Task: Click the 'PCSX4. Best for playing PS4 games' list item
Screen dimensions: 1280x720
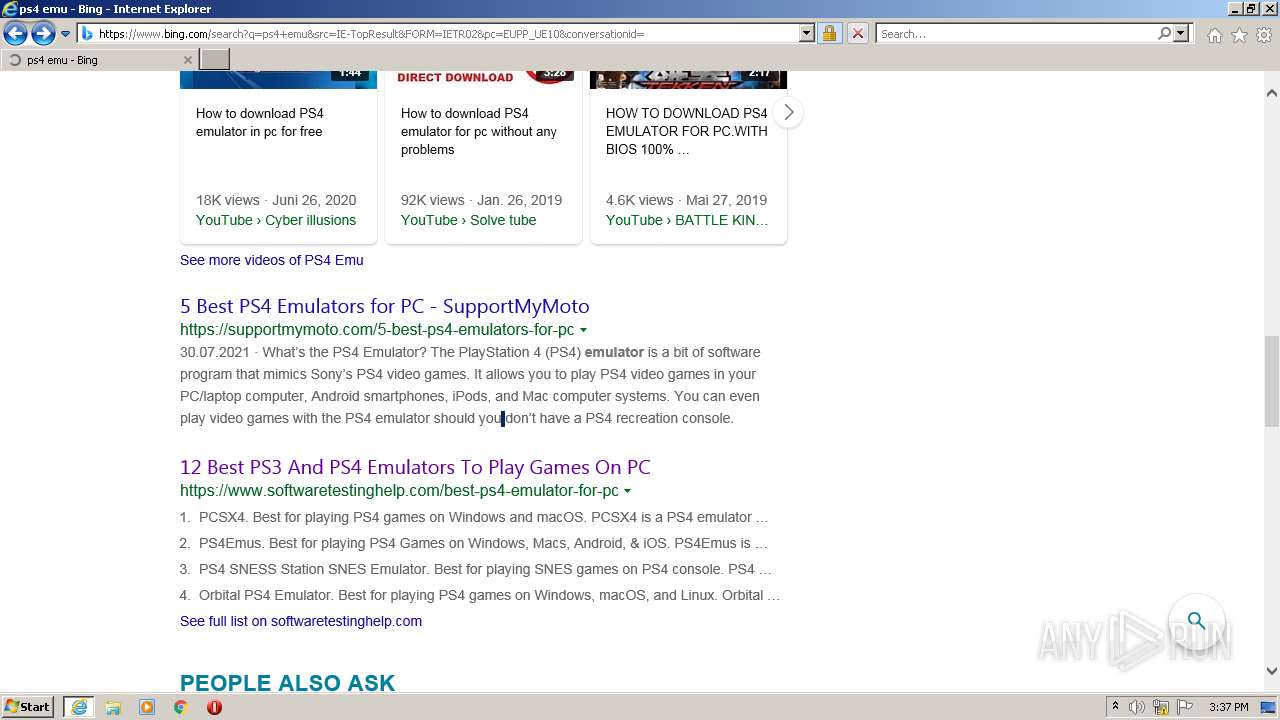Action: 484,517
